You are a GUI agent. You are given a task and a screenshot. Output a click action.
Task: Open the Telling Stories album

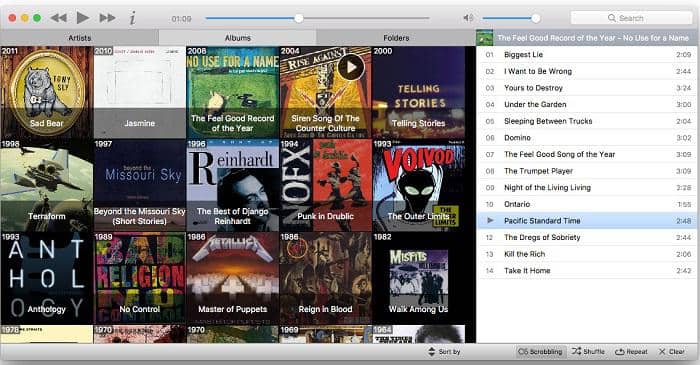pyautogui.click(x=418, y=92)
